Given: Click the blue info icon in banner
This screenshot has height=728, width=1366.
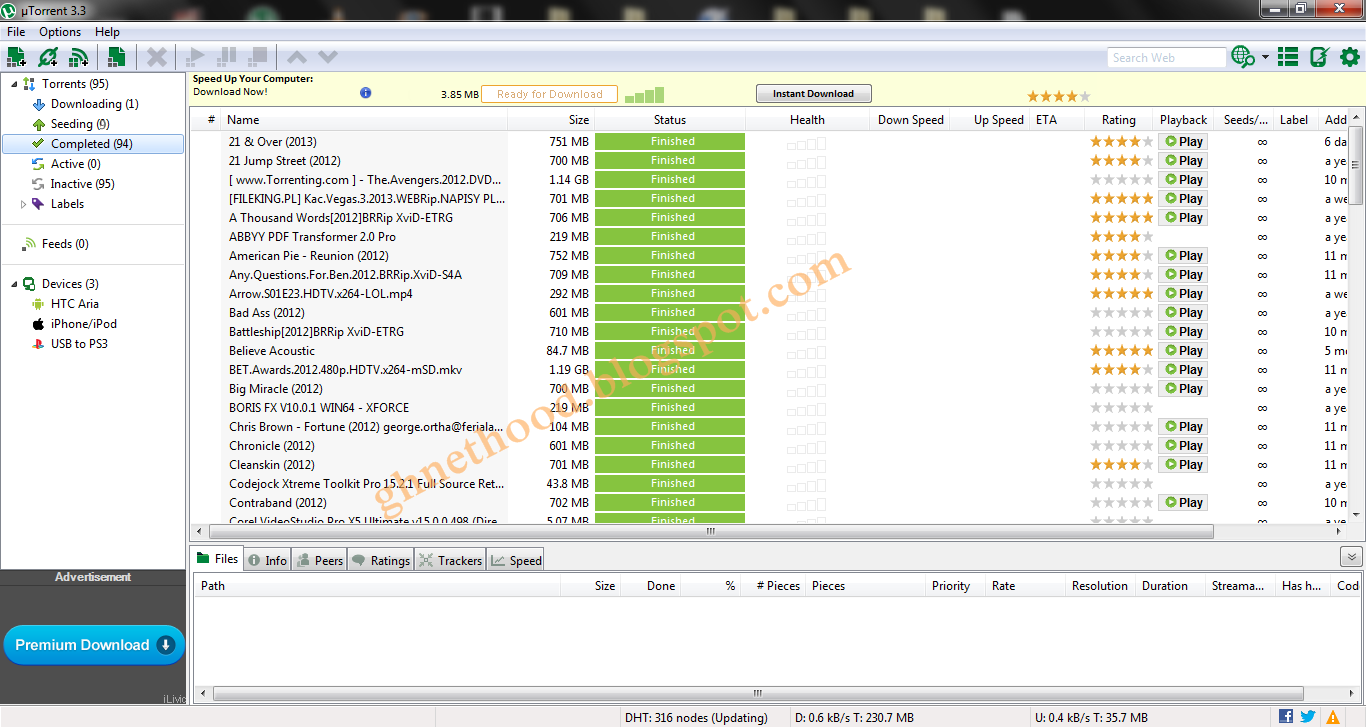Looking at the screenshot, I should [x=366, y=93].
